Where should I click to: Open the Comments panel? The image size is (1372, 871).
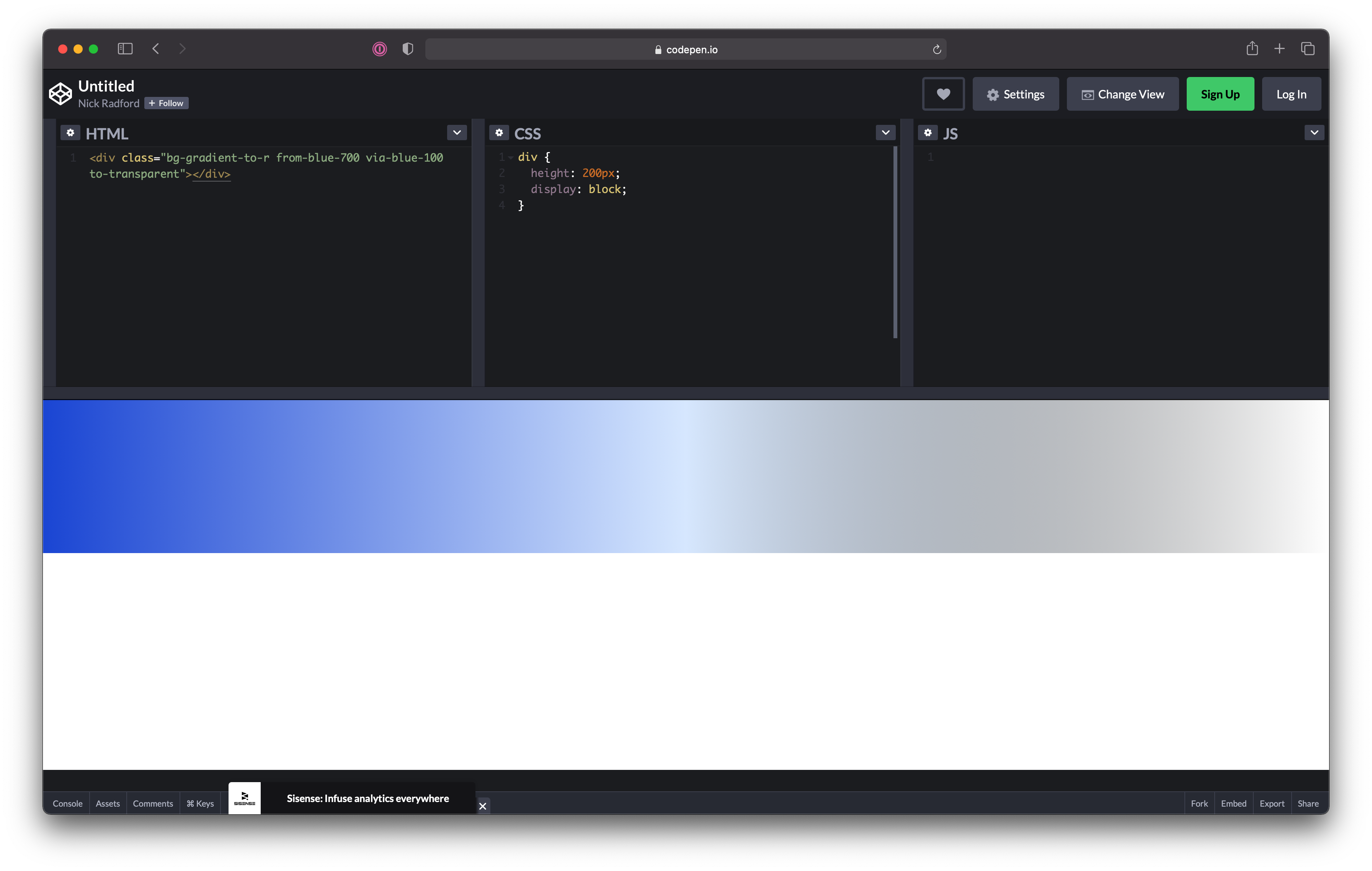(153, 803)
